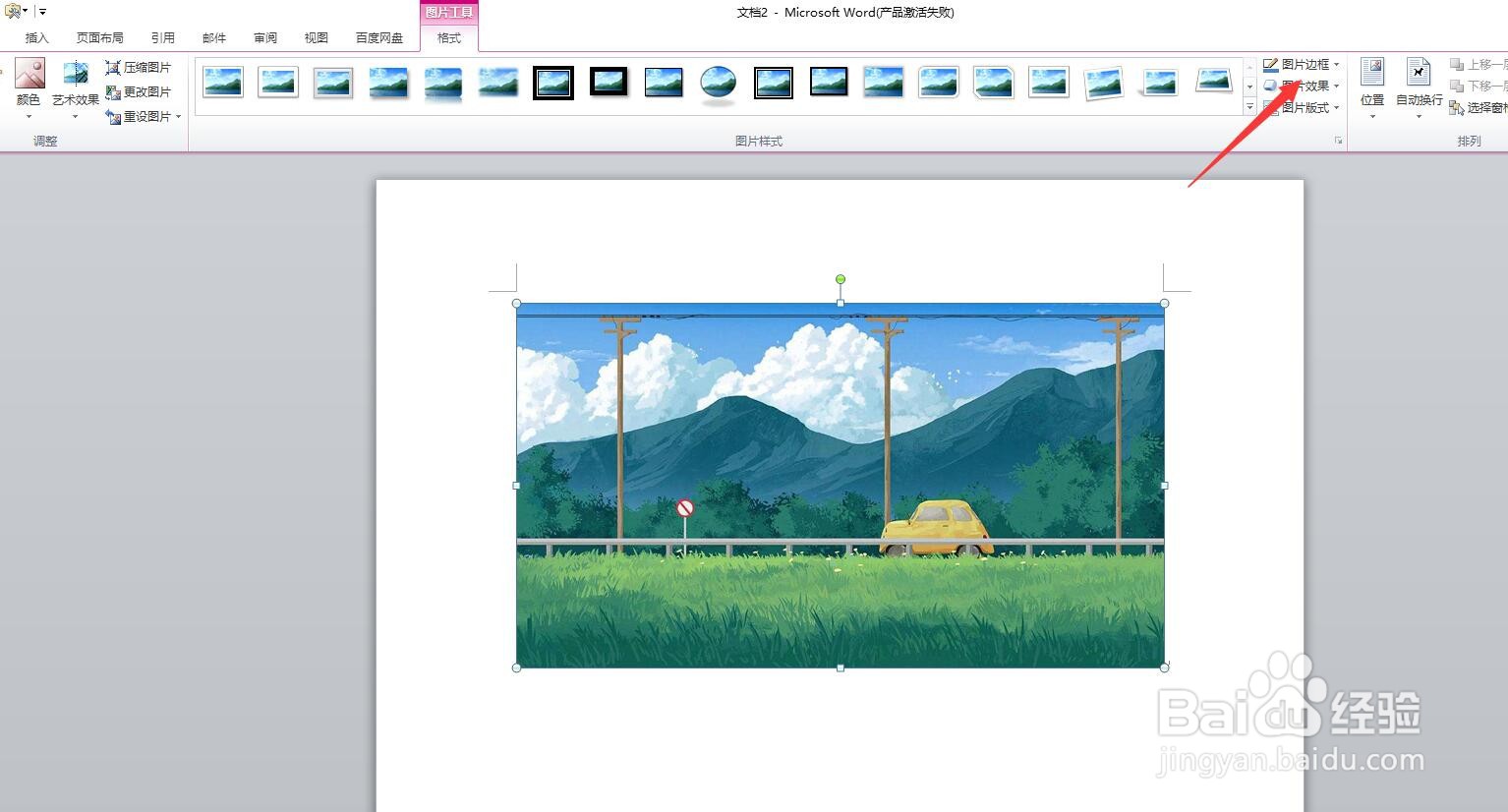Click 下移一层 send backward
This screenshot has width=1508, height=812.
[1479, 87]
